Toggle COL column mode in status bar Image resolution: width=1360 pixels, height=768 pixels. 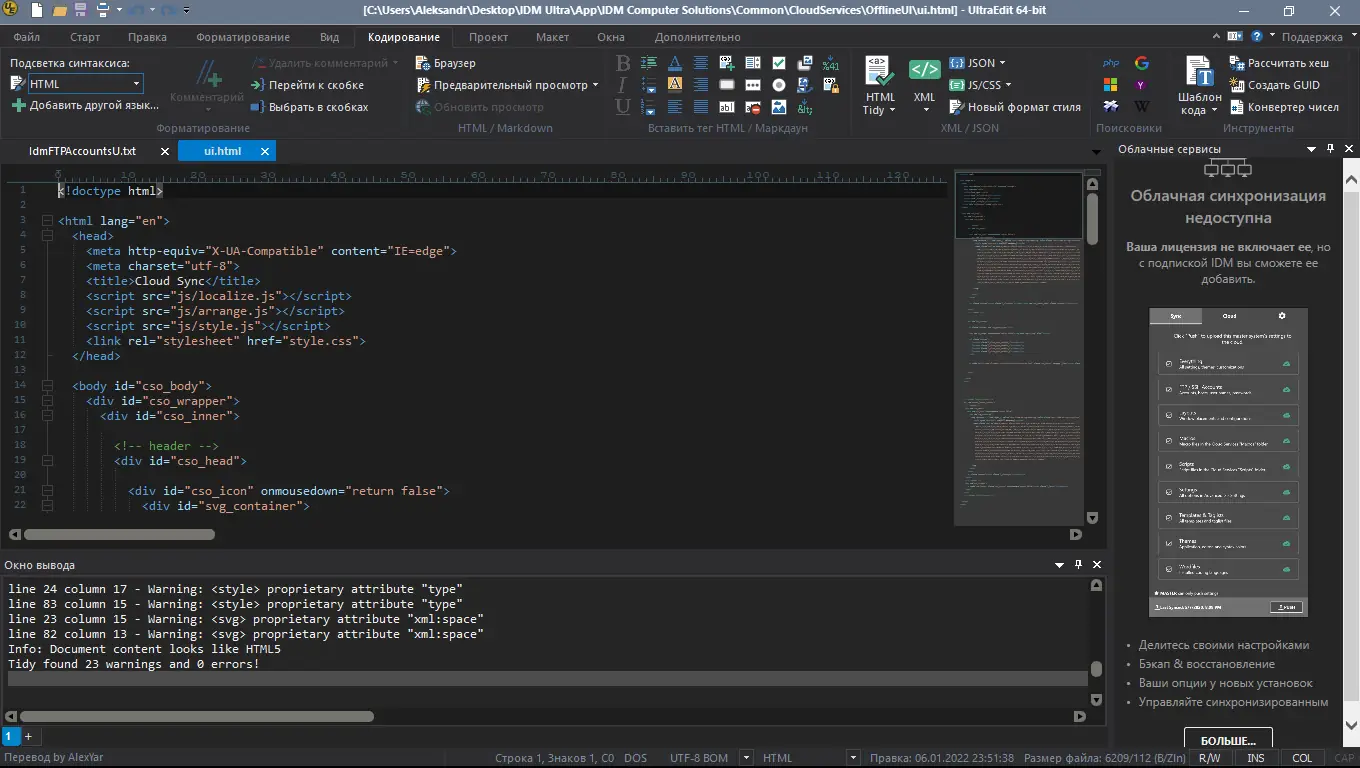pyautogui.click(x=1302, y=758)
